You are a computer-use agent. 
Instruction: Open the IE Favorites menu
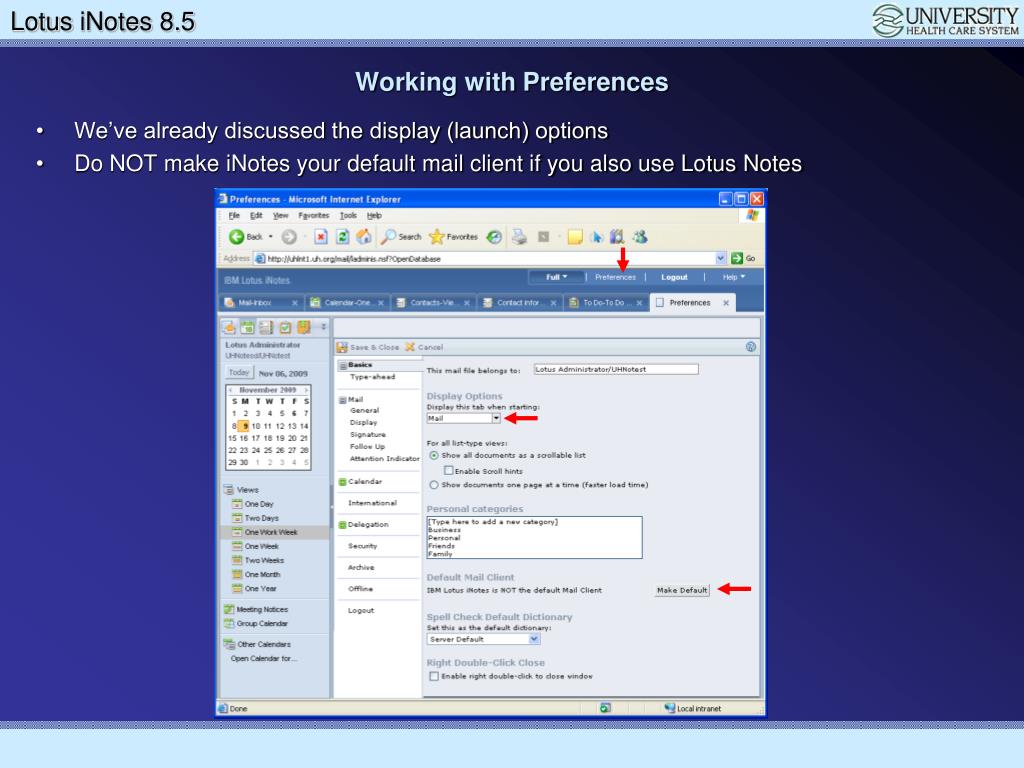[x=313, y=216]
